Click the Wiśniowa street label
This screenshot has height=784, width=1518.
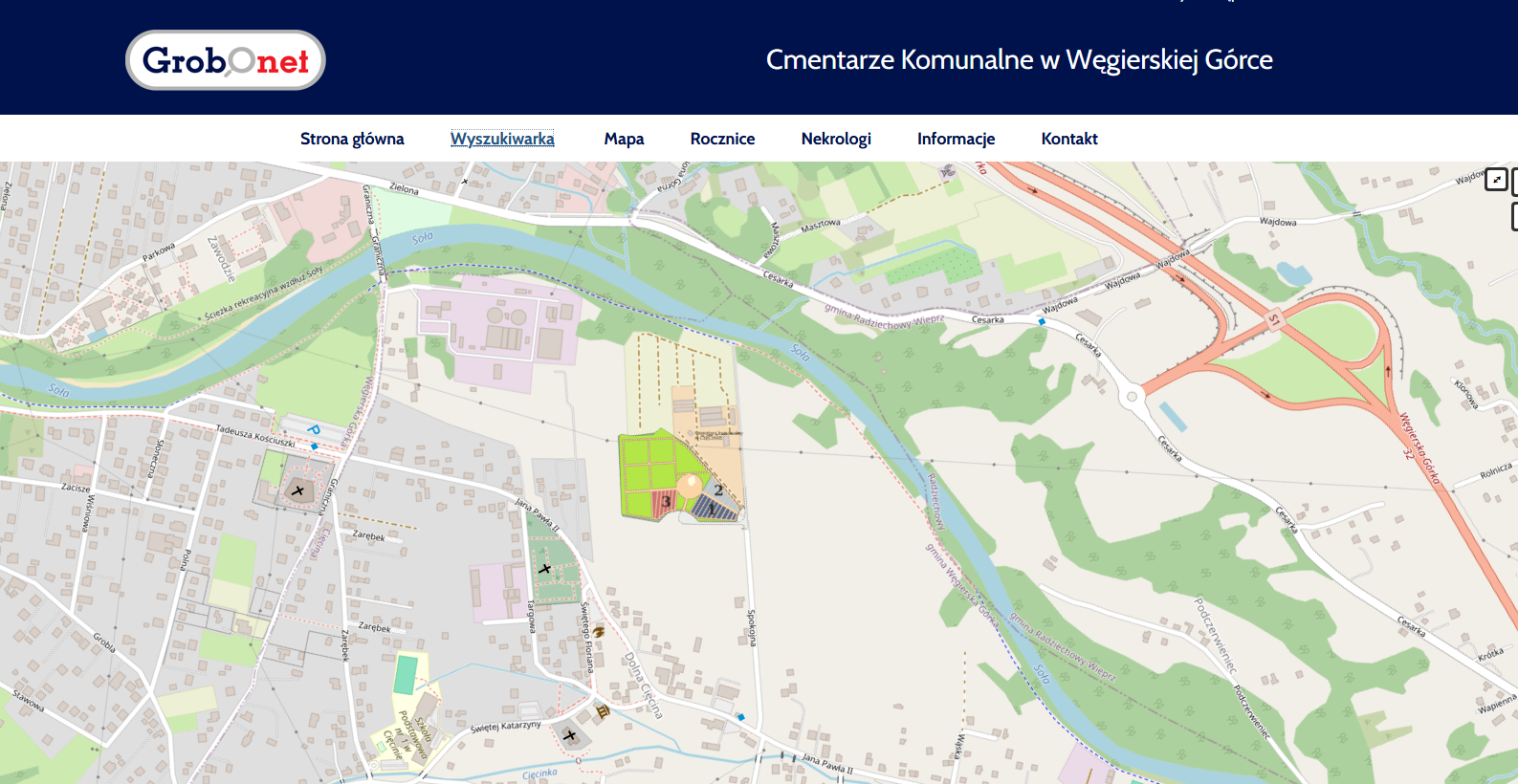88,512
